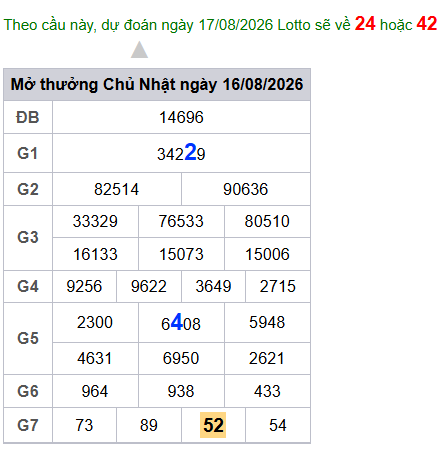Select the G5 row label
Image resolution: width=443 pixels, height=450 pixels.
pos(28,338)
